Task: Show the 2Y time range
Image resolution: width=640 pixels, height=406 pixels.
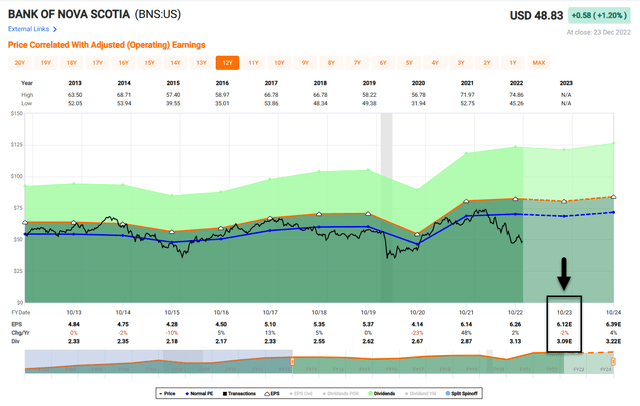Action: 487,63
